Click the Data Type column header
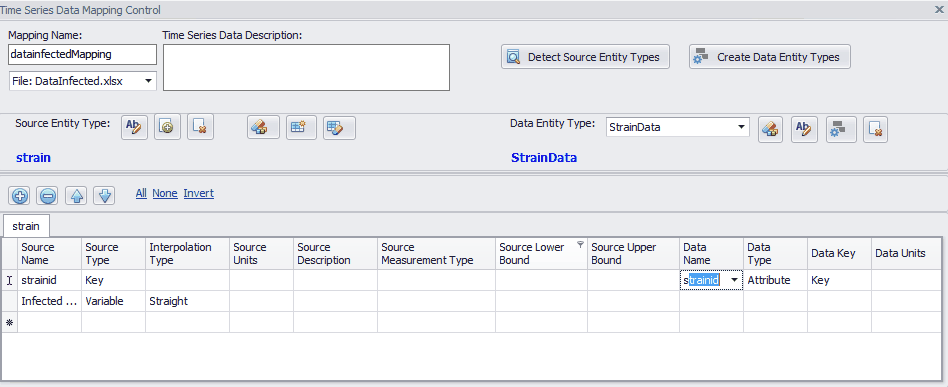This screenshot has width=948, height=387. pos(776,253)
